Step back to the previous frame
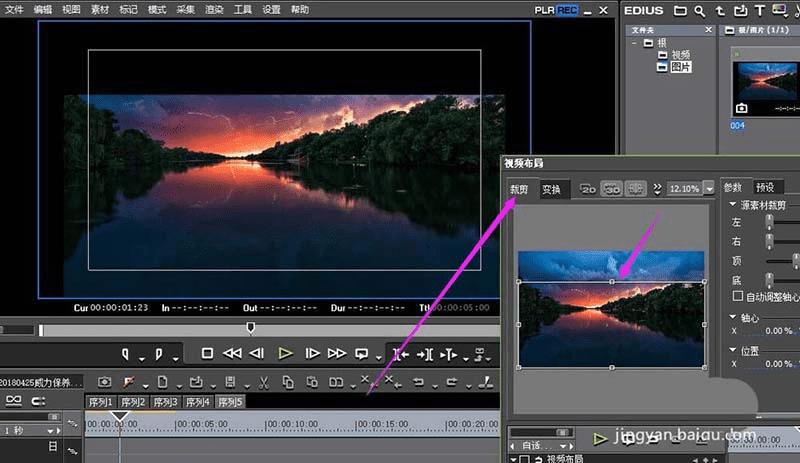The width and height of the screenshot is (800, 463). pos(257,353)
